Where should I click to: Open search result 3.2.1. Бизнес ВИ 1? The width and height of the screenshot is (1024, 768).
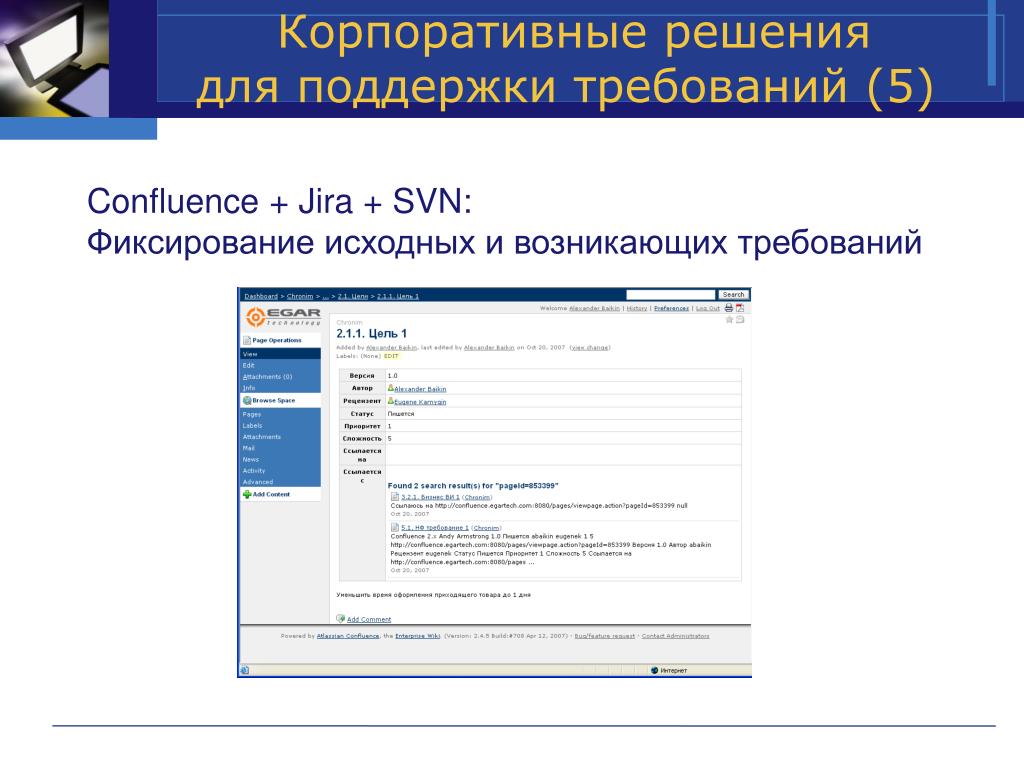[430, 498]
